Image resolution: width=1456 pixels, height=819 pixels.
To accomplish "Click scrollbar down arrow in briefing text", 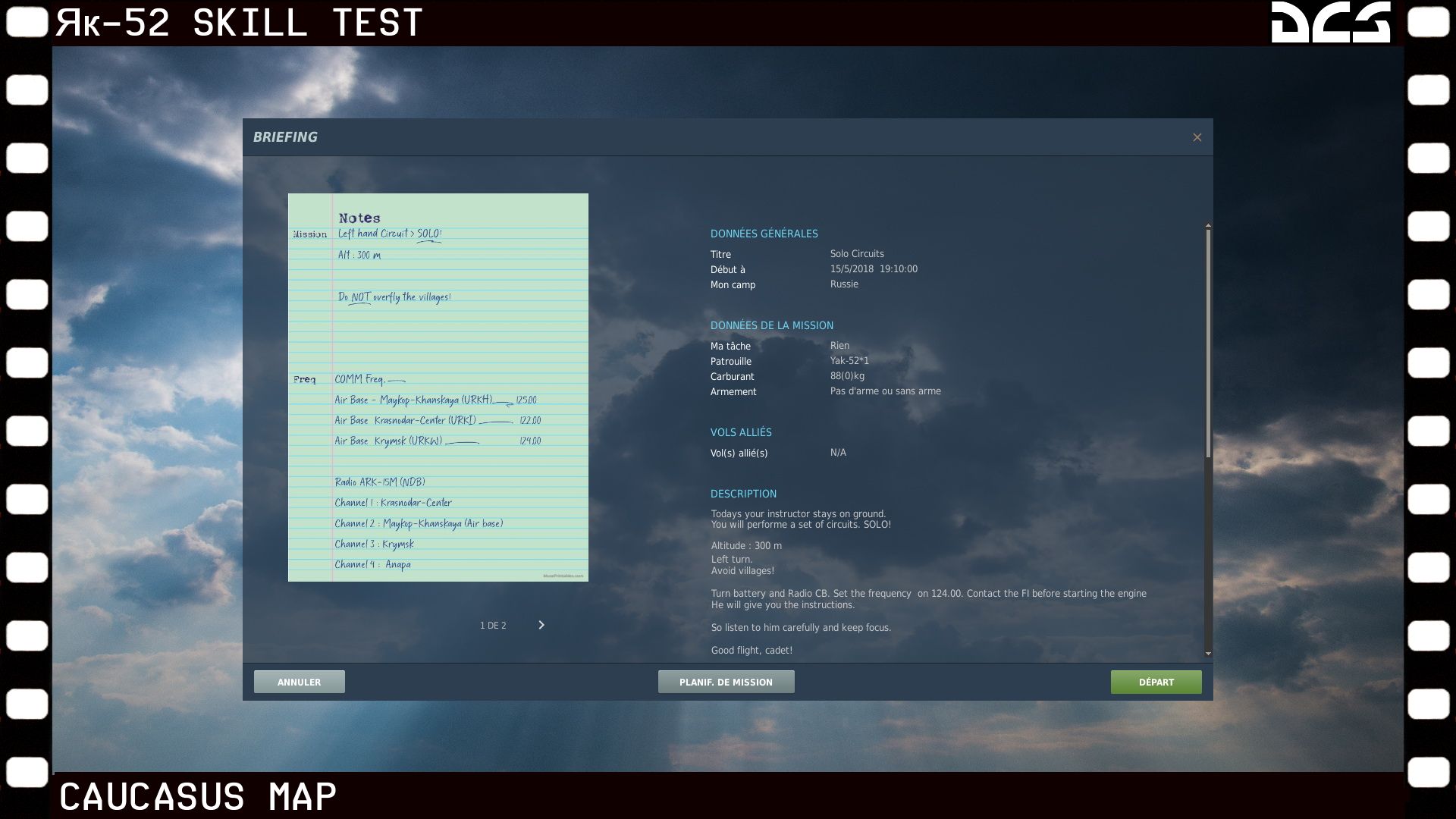I will tap(1208, 654).
